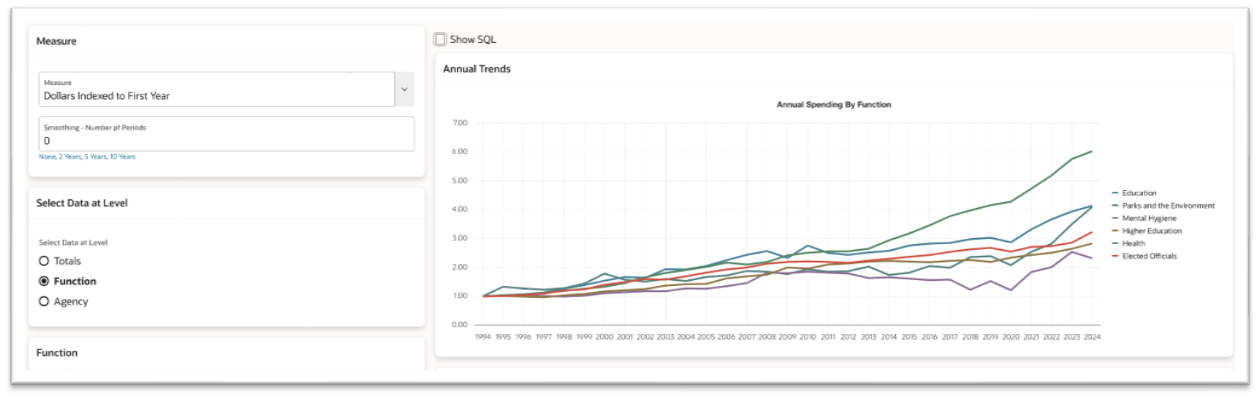The height and width of the screenshot is (398, 1260).
Task: Click the 0.00 y-axis label
Action: 460,325
